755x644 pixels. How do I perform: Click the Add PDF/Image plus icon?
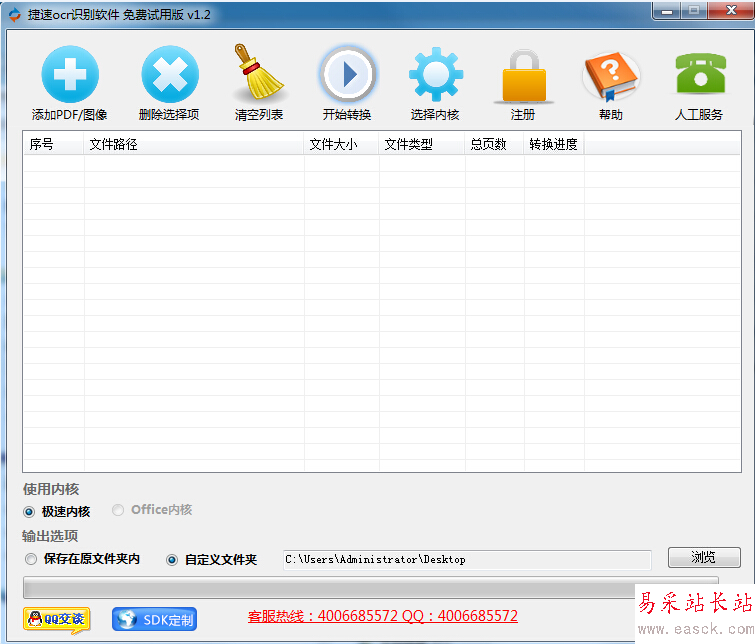pos(70,74)
